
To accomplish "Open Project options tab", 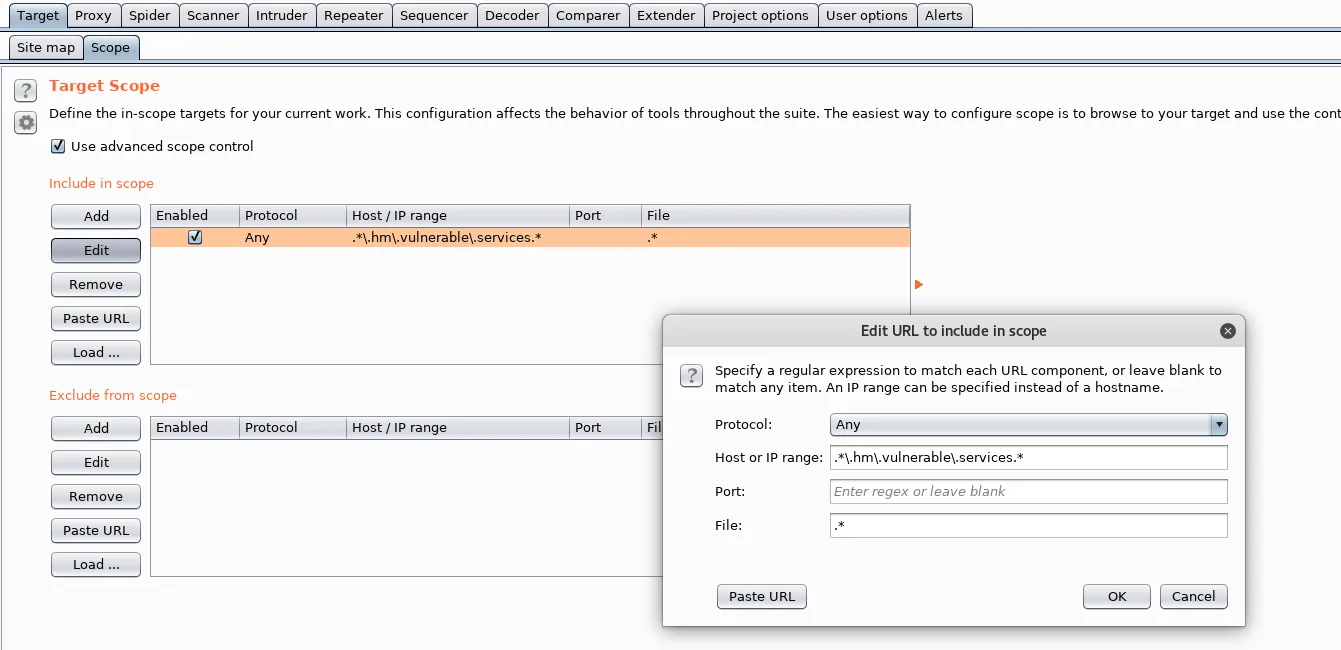I will tap(760, 15).
